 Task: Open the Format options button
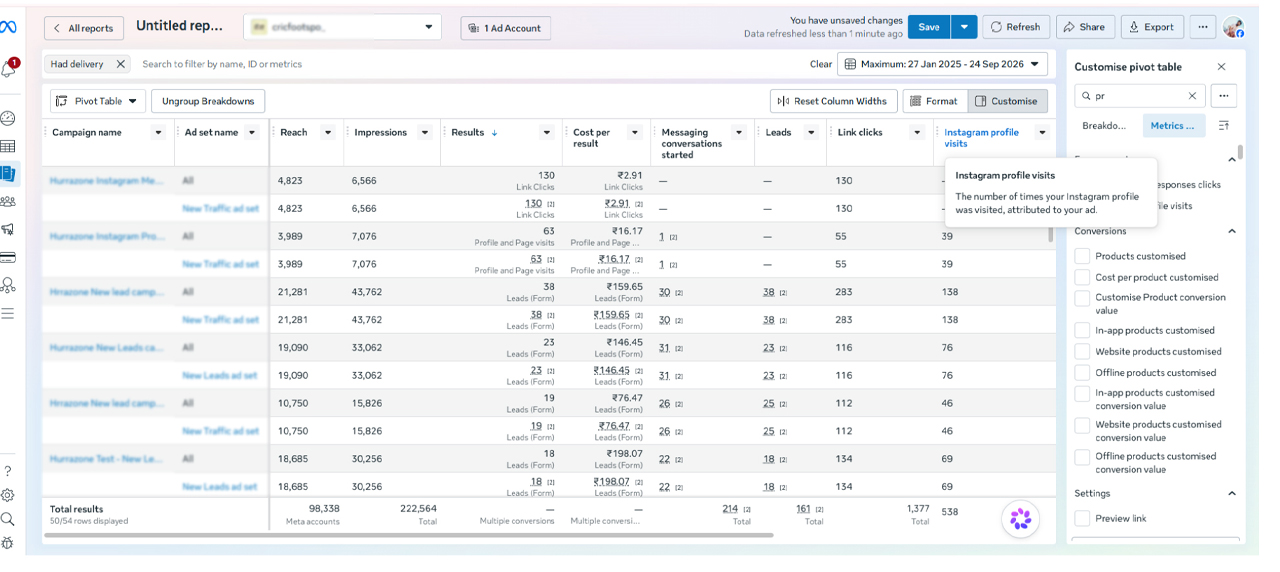pos(935,101)
